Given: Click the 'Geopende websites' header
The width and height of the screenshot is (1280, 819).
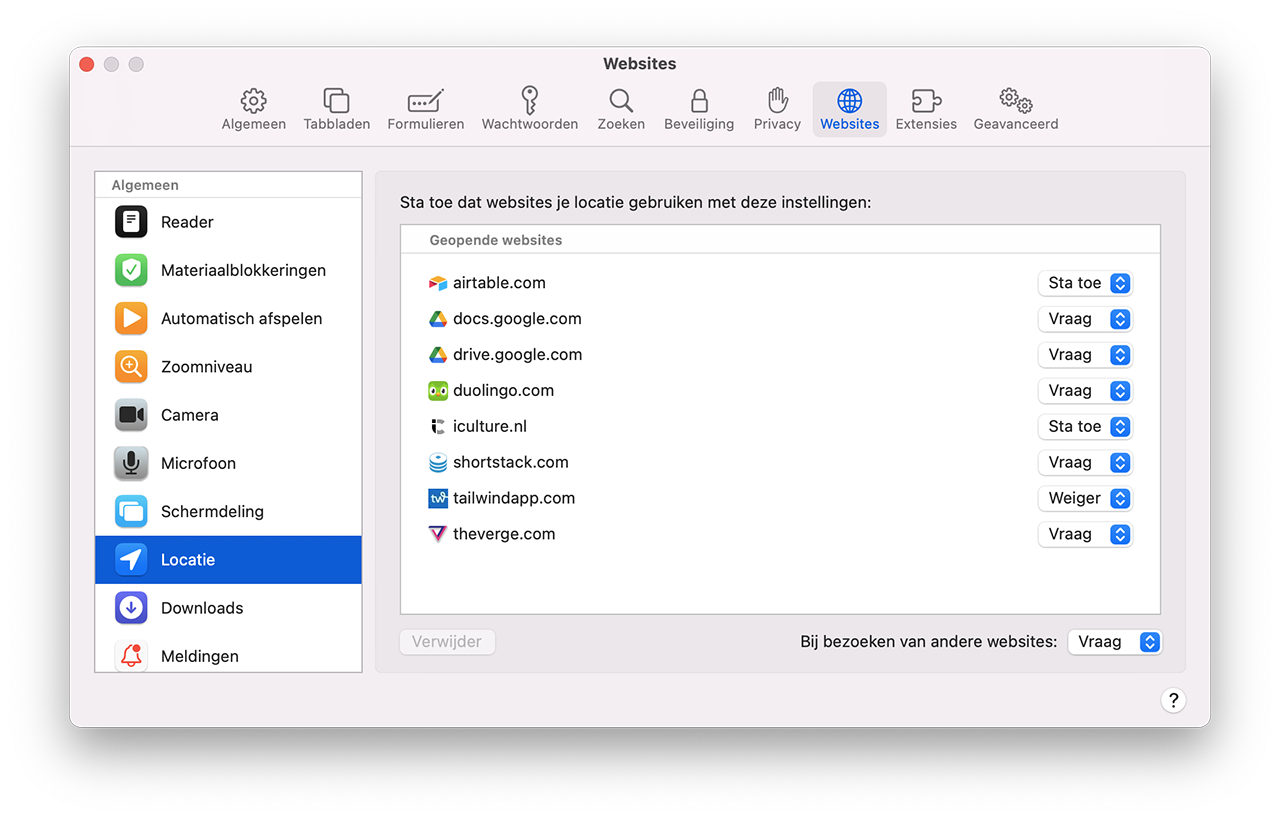Looking at the screenshot, I should [x=496, y=240].
